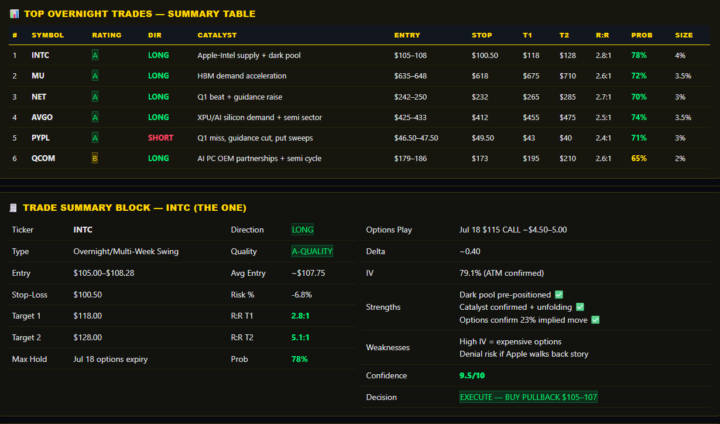Screen dimensions: 720x424
Task: Click the 79.1% (ATM confirmed) IV value
Action: (x=501, y=273)
